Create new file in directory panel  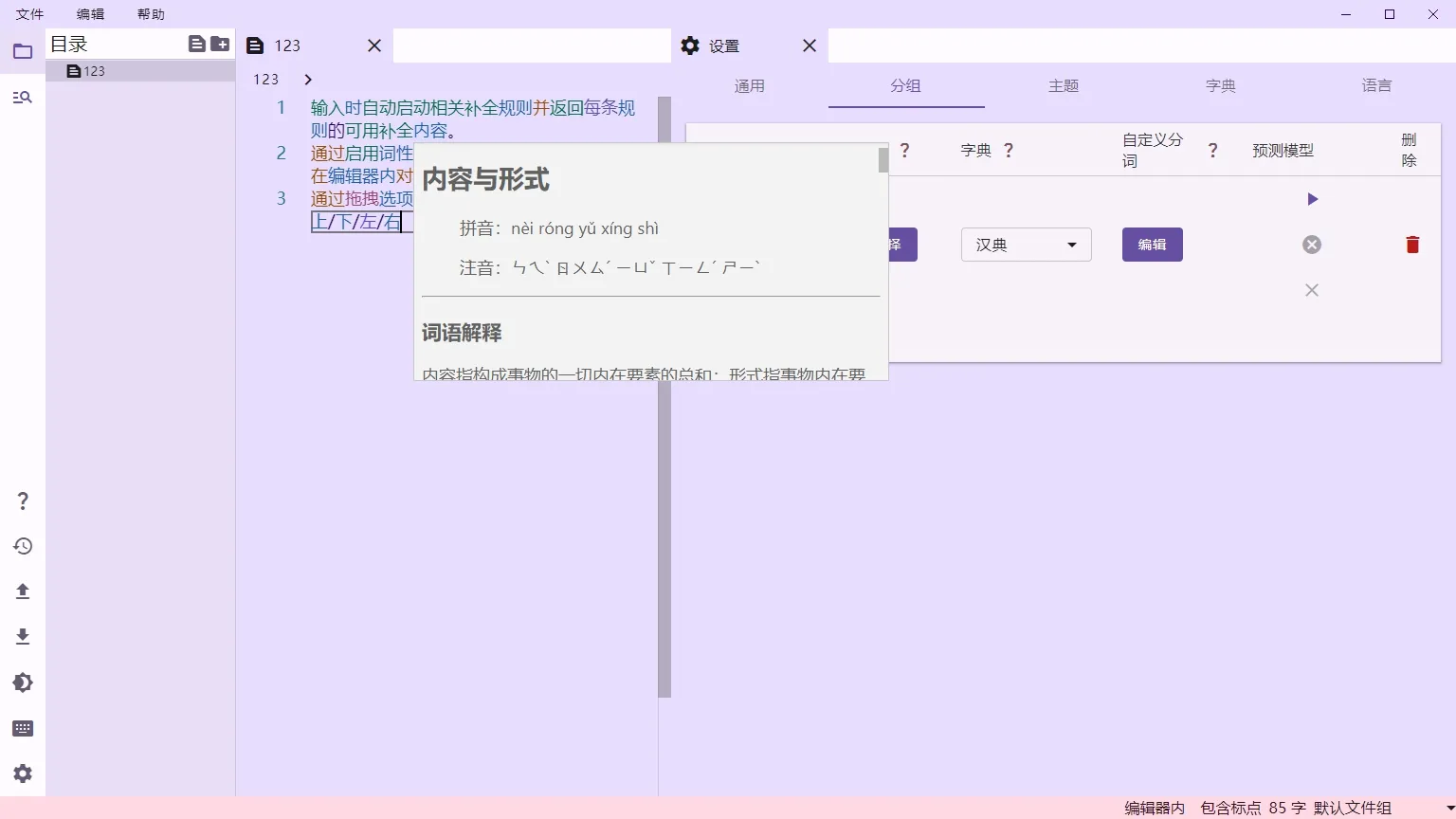(196, 44)
